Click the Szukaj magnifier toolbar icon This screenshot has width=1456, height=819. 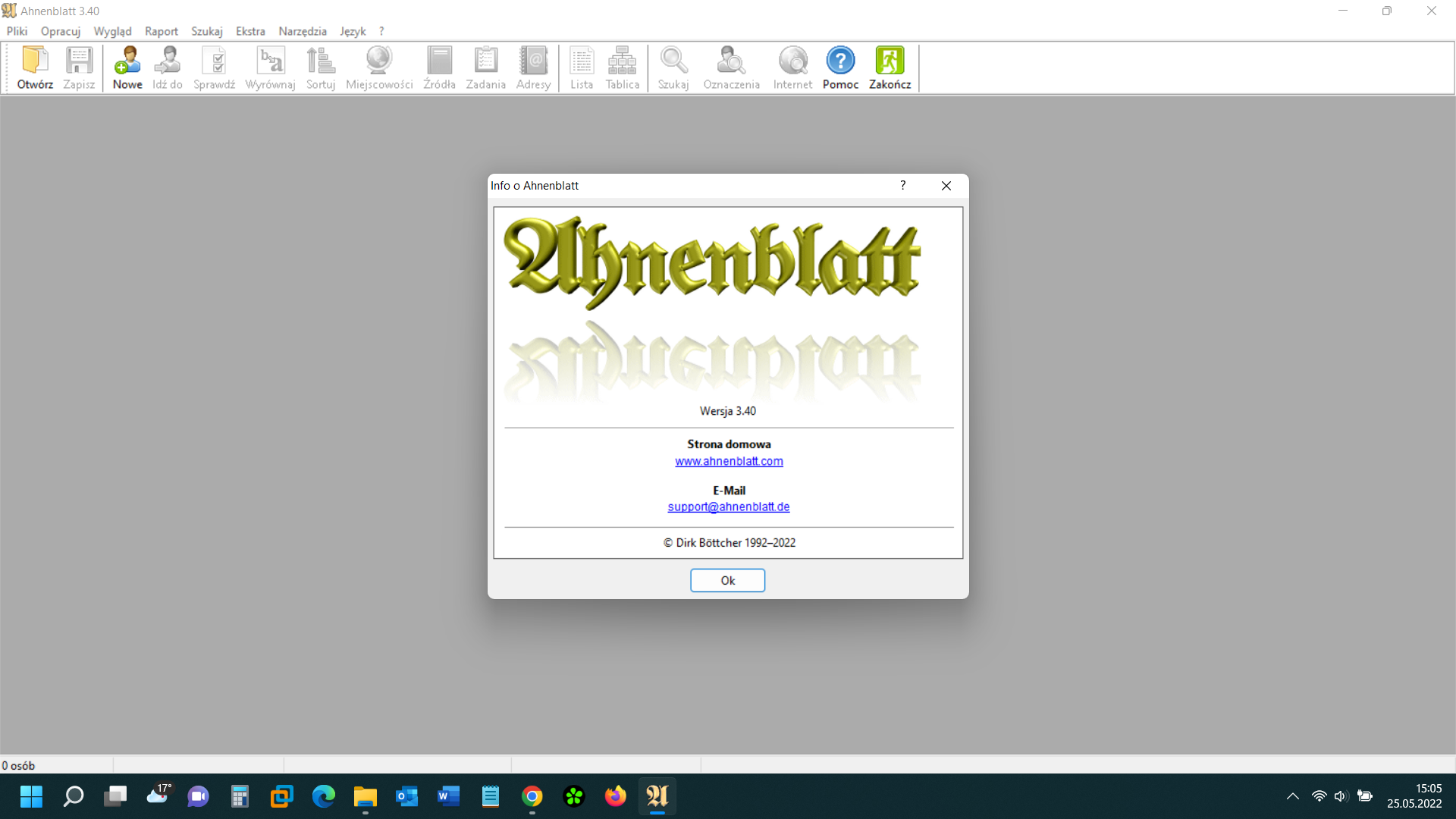coord(673,61)
